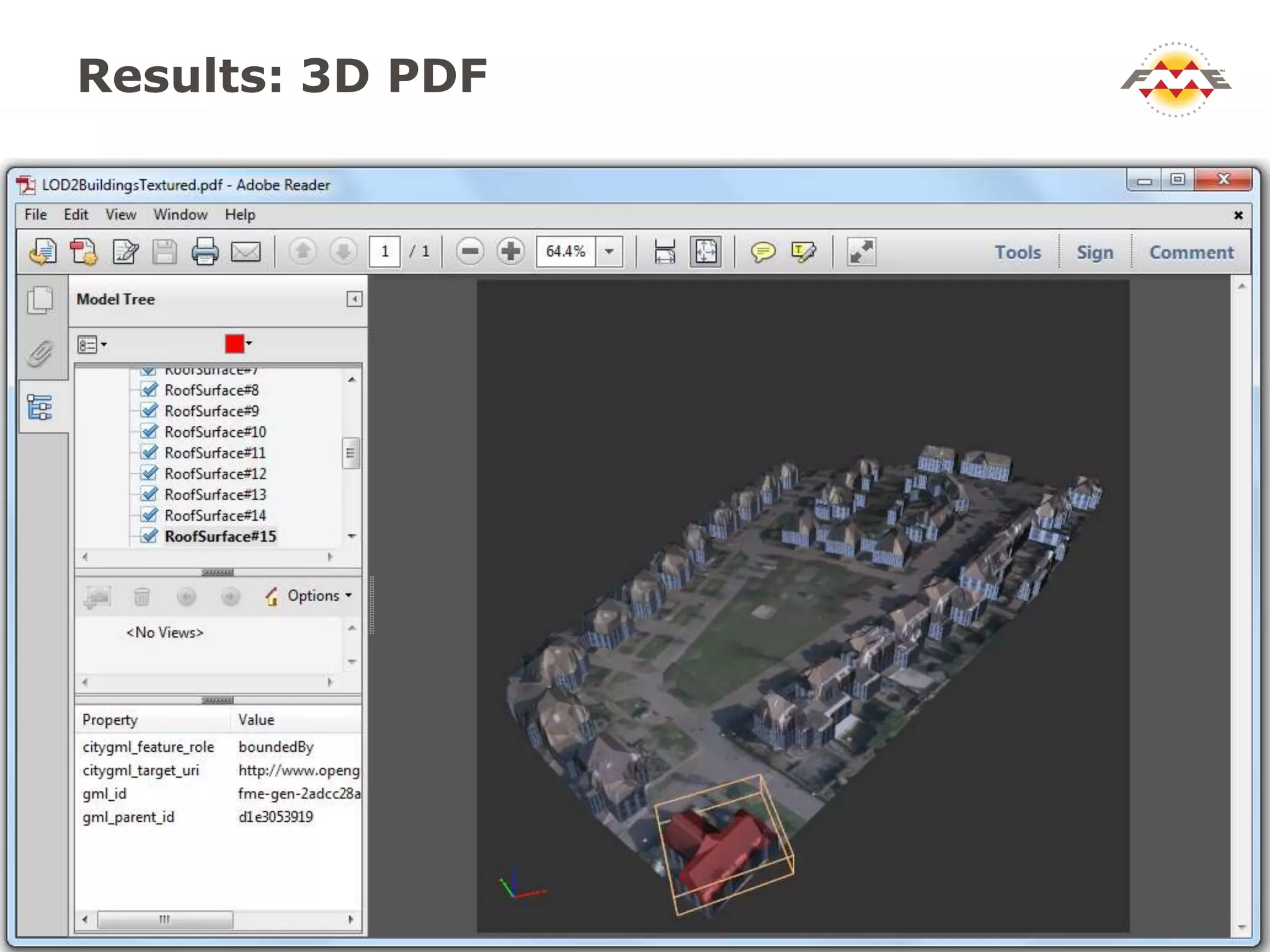This screenshot has height=952, width=1270.
Task: Uncheck RoofSurface#9 visibility checkbox
Action: click(x=149, y=410)
